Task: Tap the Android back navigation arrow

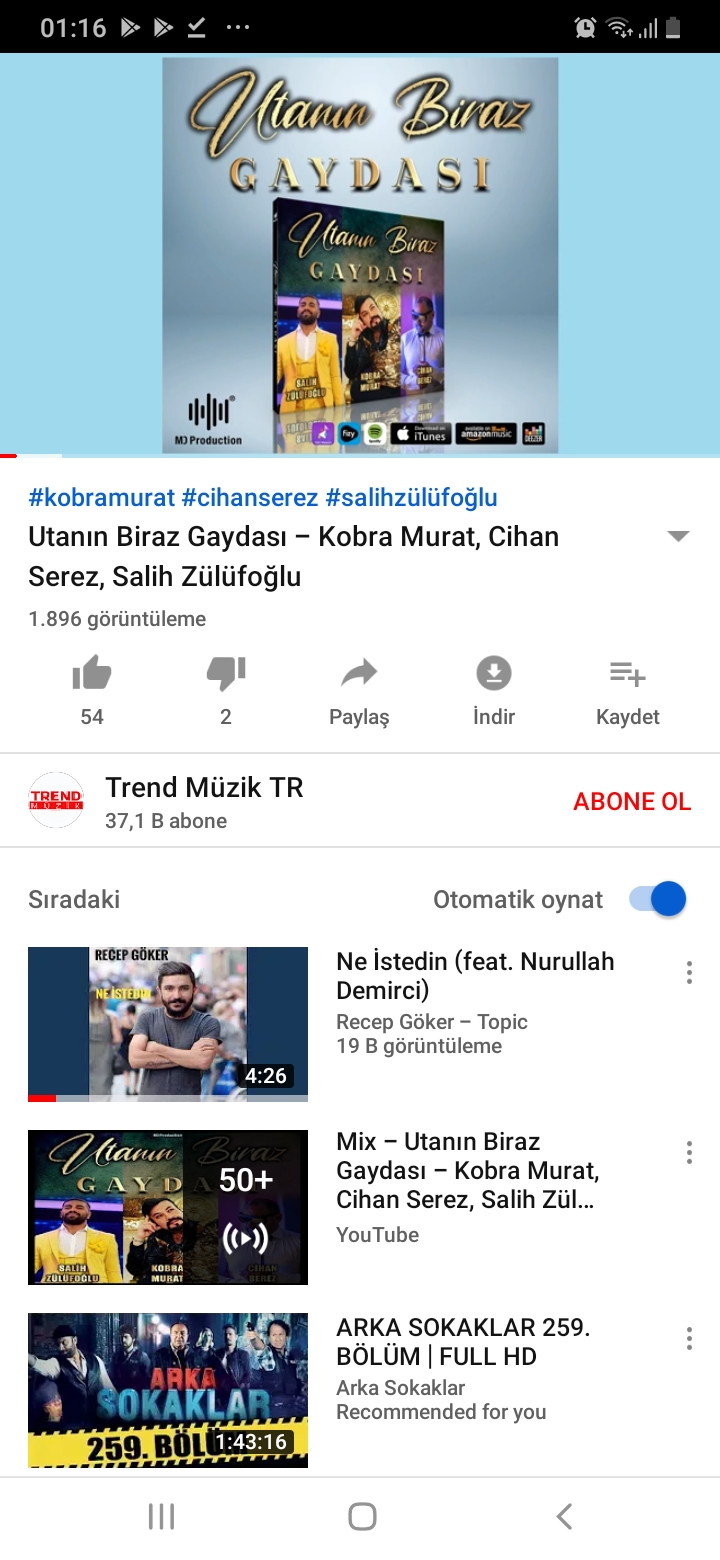Action: pyautogui.click(x=564, y=1517)
